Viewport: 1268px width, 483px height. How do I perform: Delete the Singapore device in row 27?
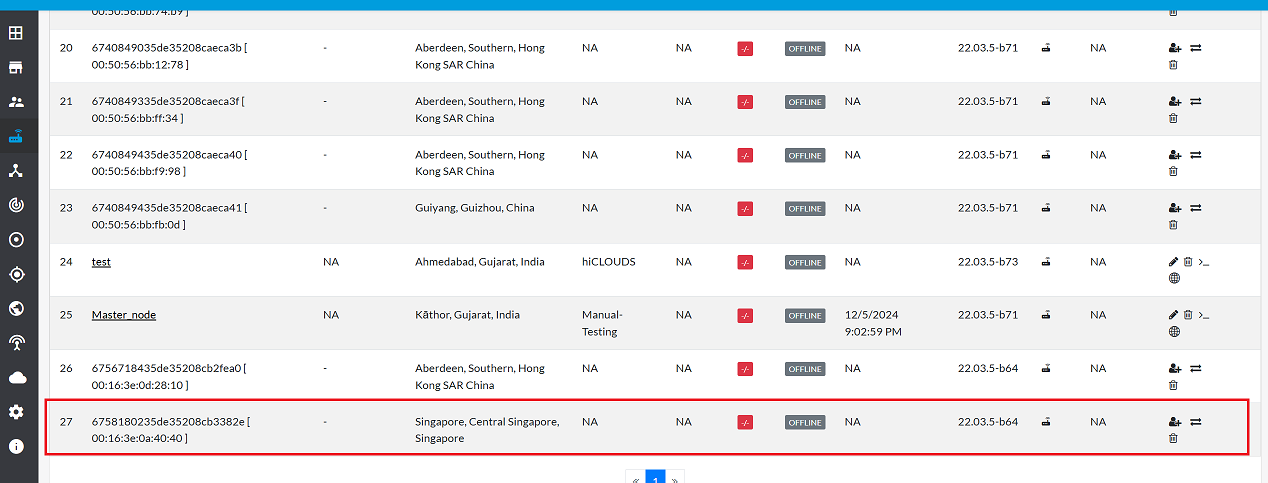coord(1173,438)
